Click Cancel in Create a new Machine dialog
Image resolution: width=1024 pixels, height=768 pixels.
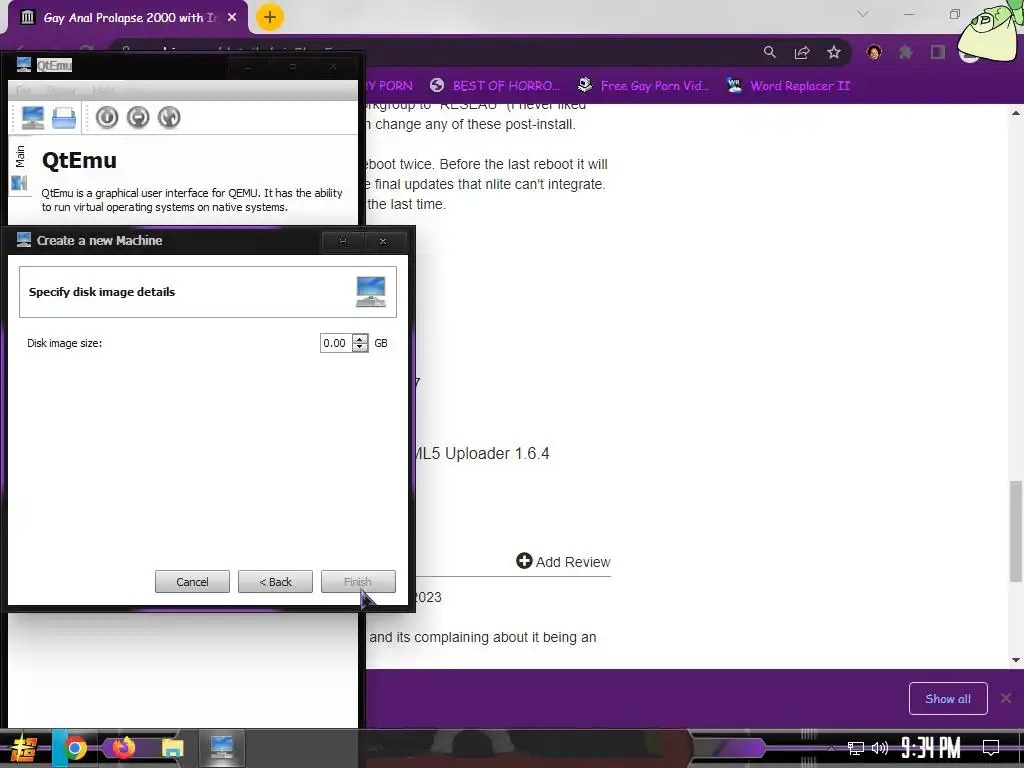pos(192,582)
